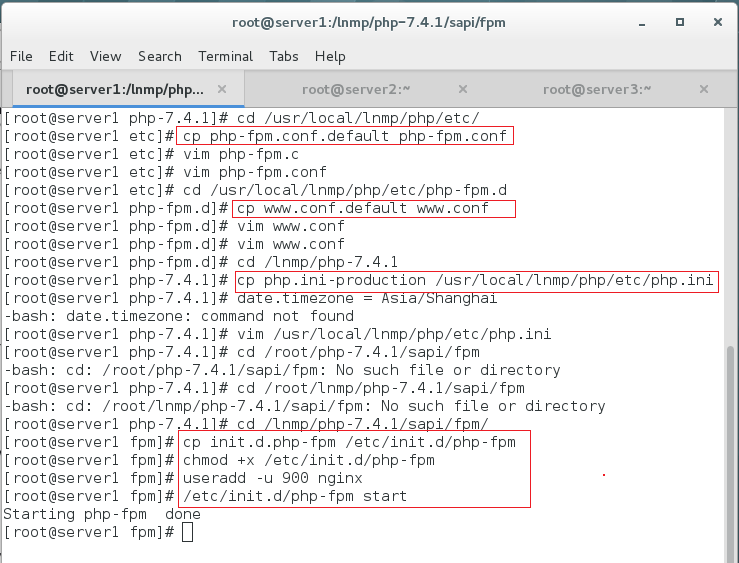The height and width of the screenshot is (563, 739).
Task: Click 'vim /usr/local/lnmp/php/etc/php.ini' command
Action: point(394,334)
